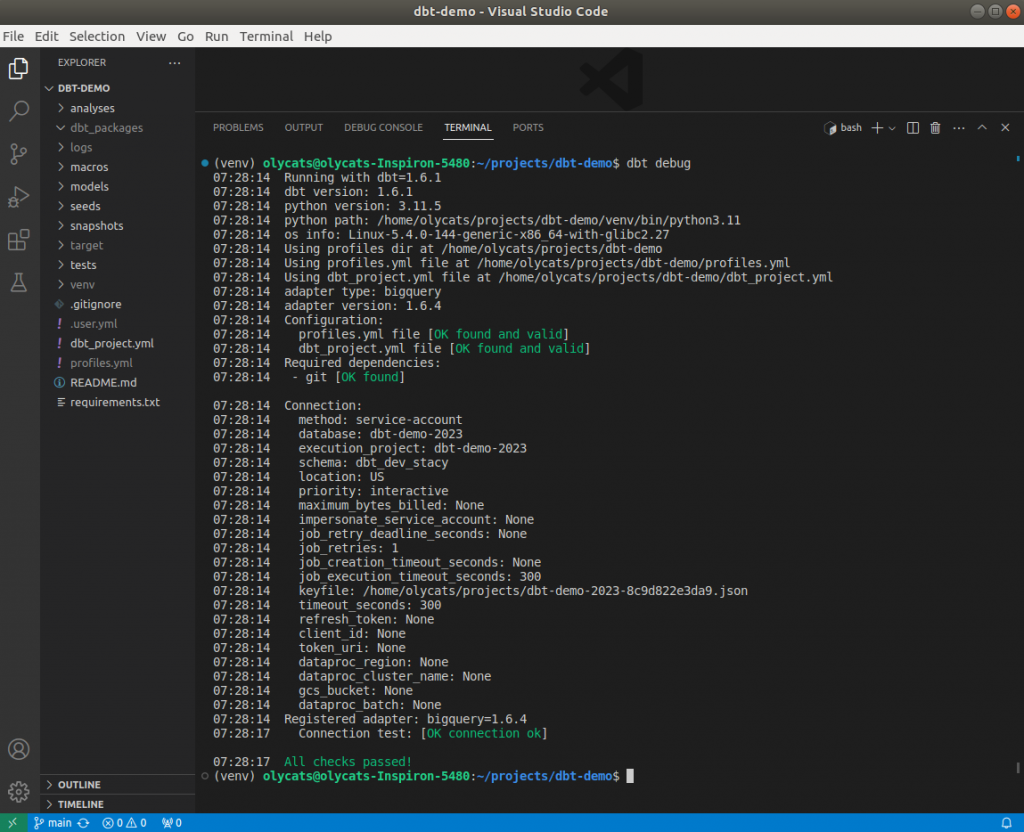
Task: Expand the OUTLINE section
Action: [118, 785]
